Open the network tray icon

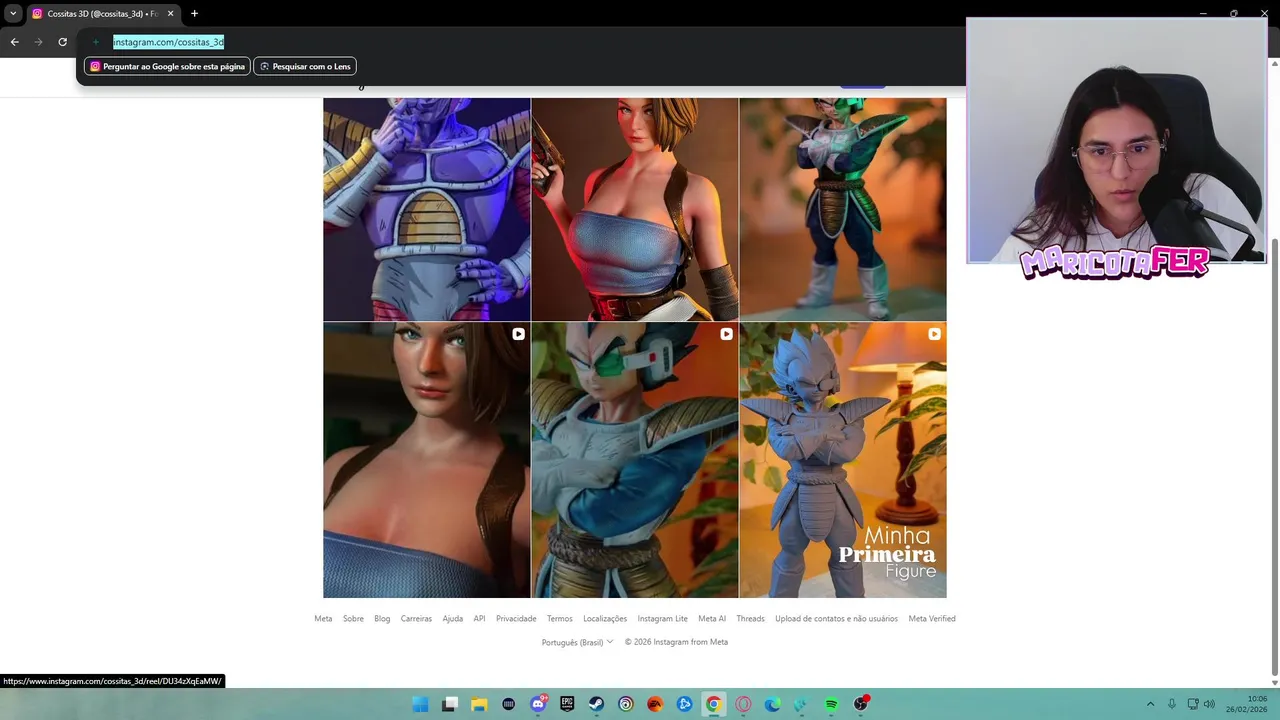tap(1193, 704)
